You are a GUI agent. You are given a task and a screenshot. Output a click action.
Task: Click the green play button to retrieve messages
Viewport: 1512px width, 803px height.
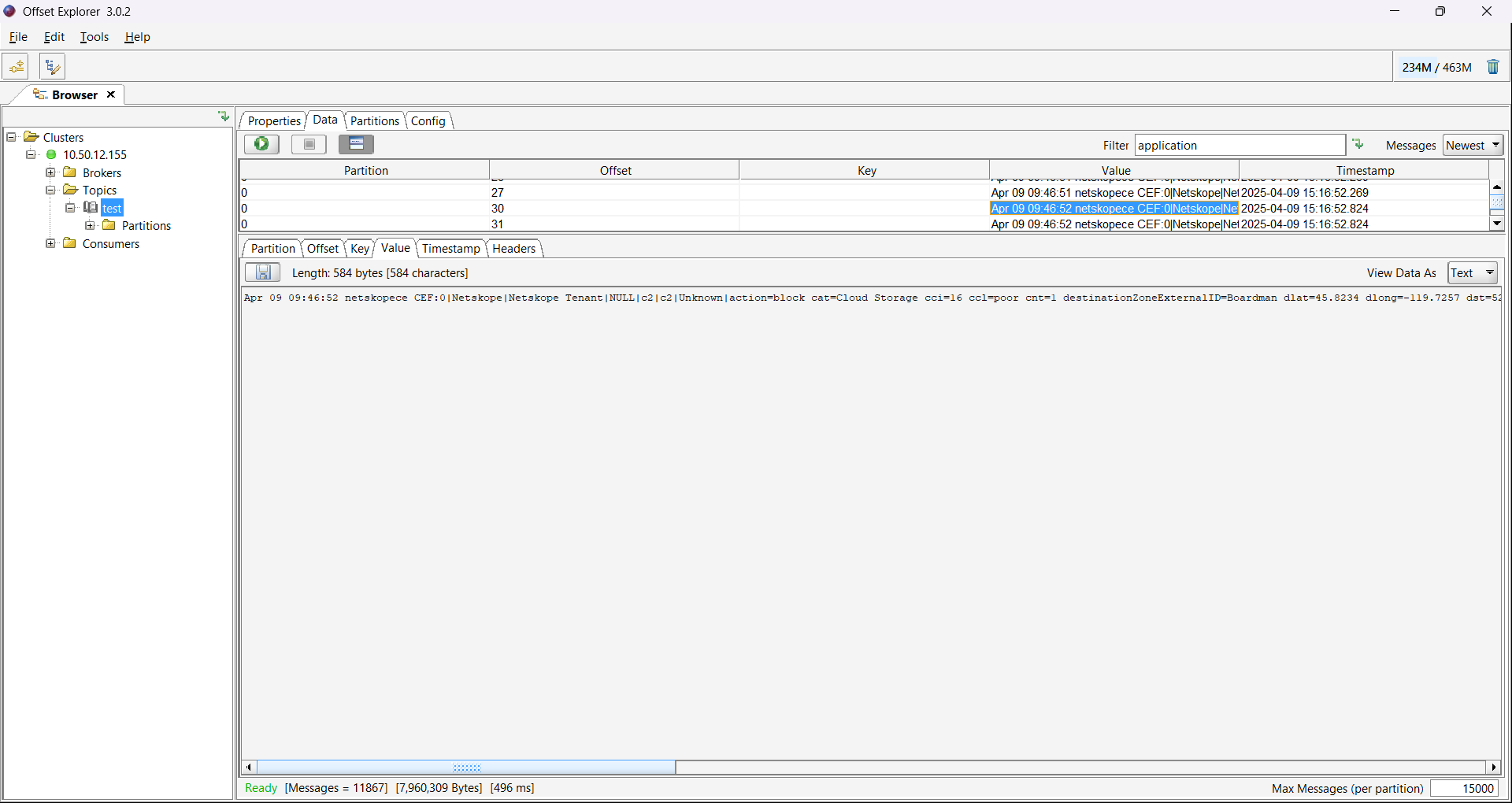coord(261,144)
